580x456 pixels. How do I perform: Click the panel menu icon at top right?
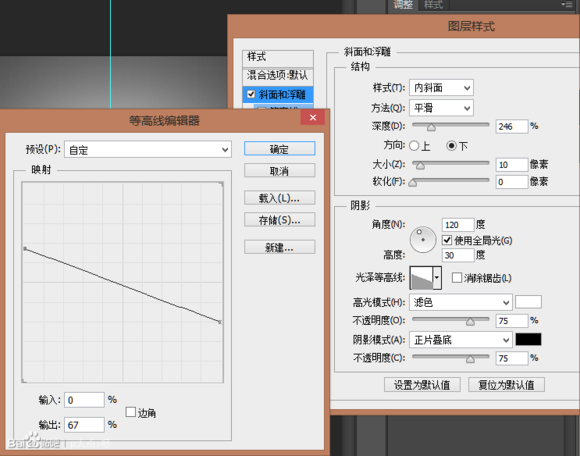click(x=567, y=4)
